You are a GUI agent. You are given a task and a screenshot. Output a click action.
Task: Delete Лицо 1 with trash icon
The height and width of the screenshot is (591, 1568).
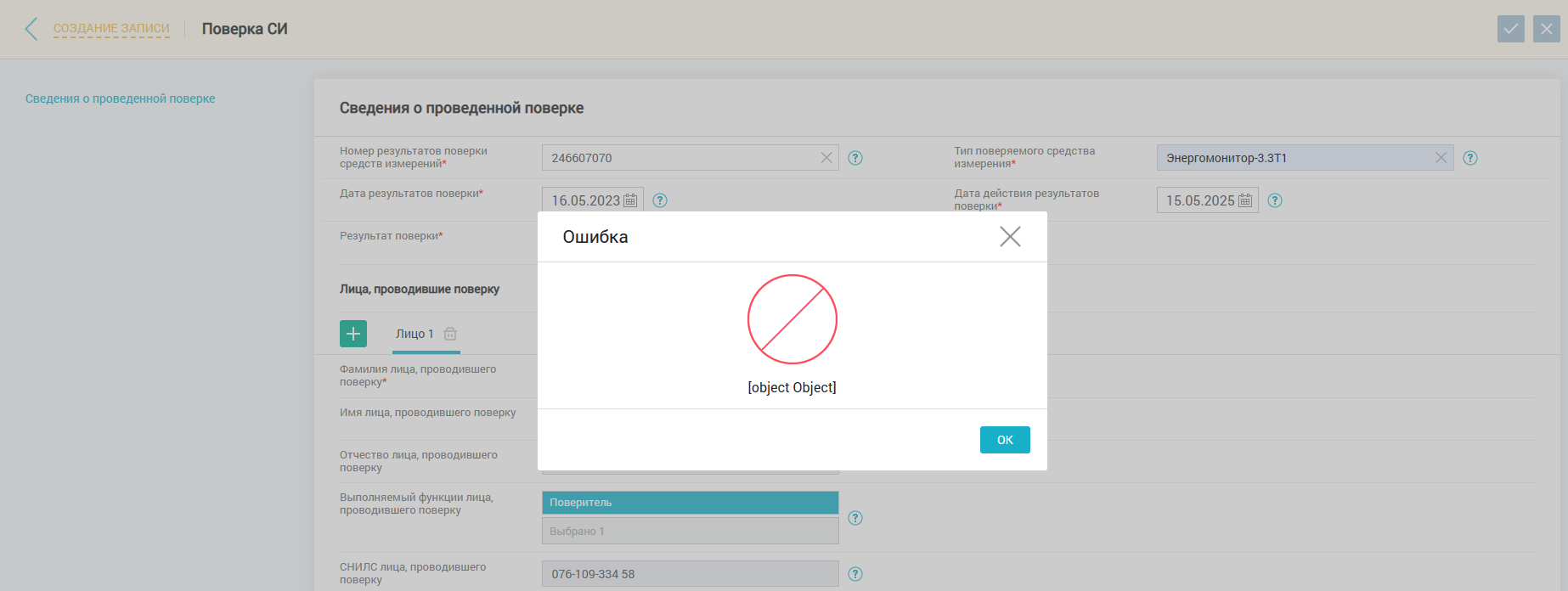tap(450, 334)
